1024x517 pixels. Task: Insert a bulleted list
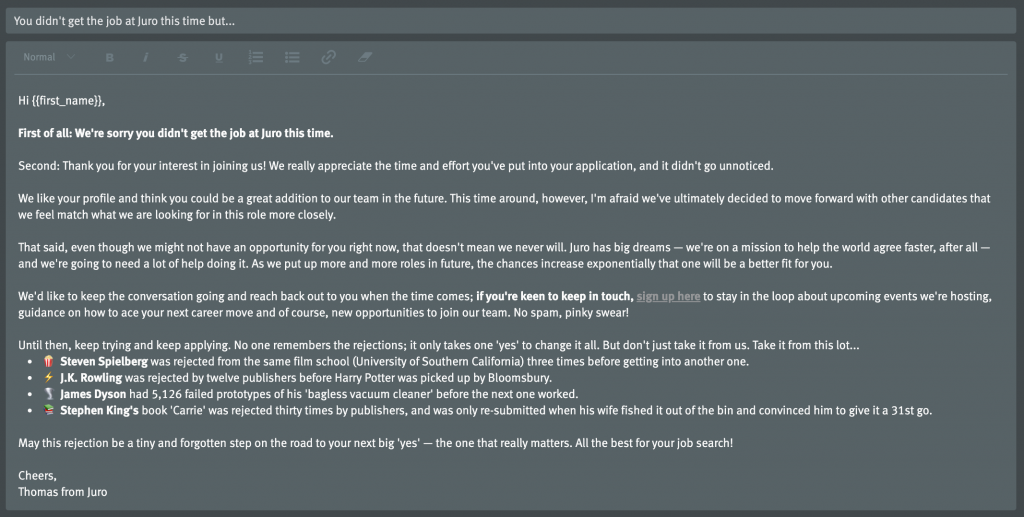(x=292, y=57)
